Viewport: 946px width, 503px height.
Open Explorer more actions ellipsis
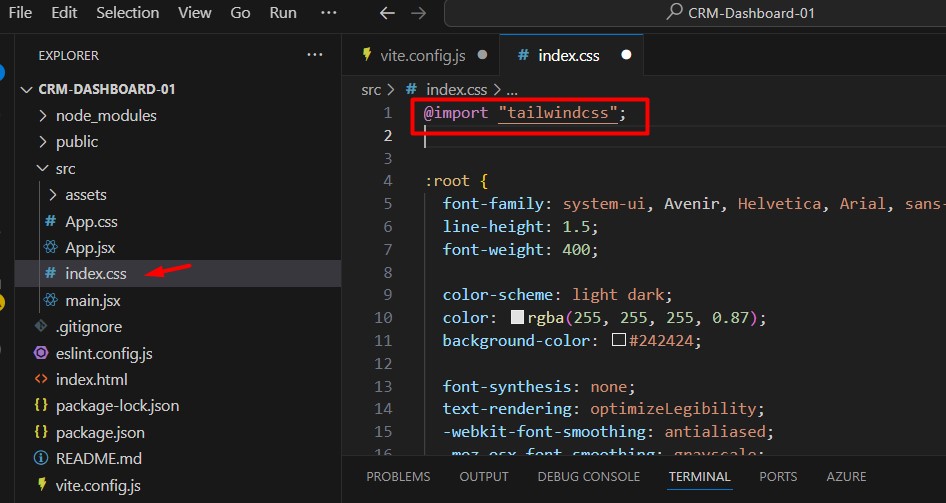(315, 55)
